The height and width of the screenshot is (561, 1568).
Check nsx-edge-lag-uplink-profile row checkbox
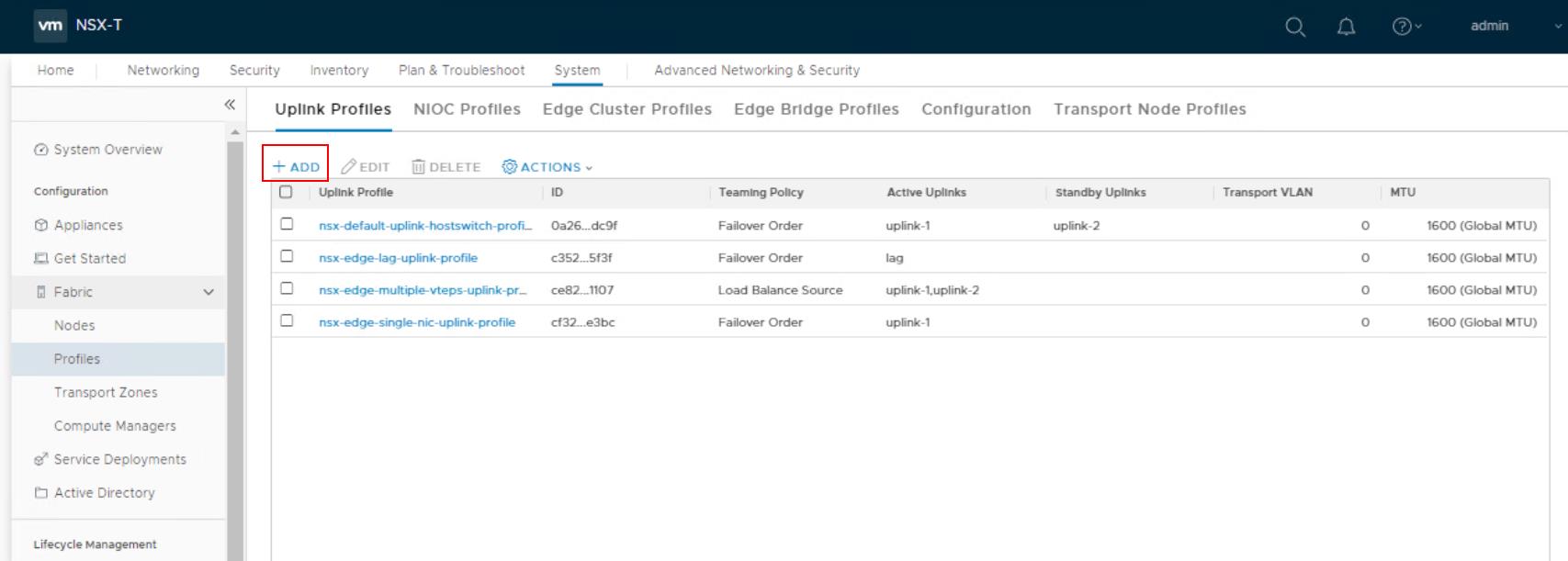click(287, 256)
